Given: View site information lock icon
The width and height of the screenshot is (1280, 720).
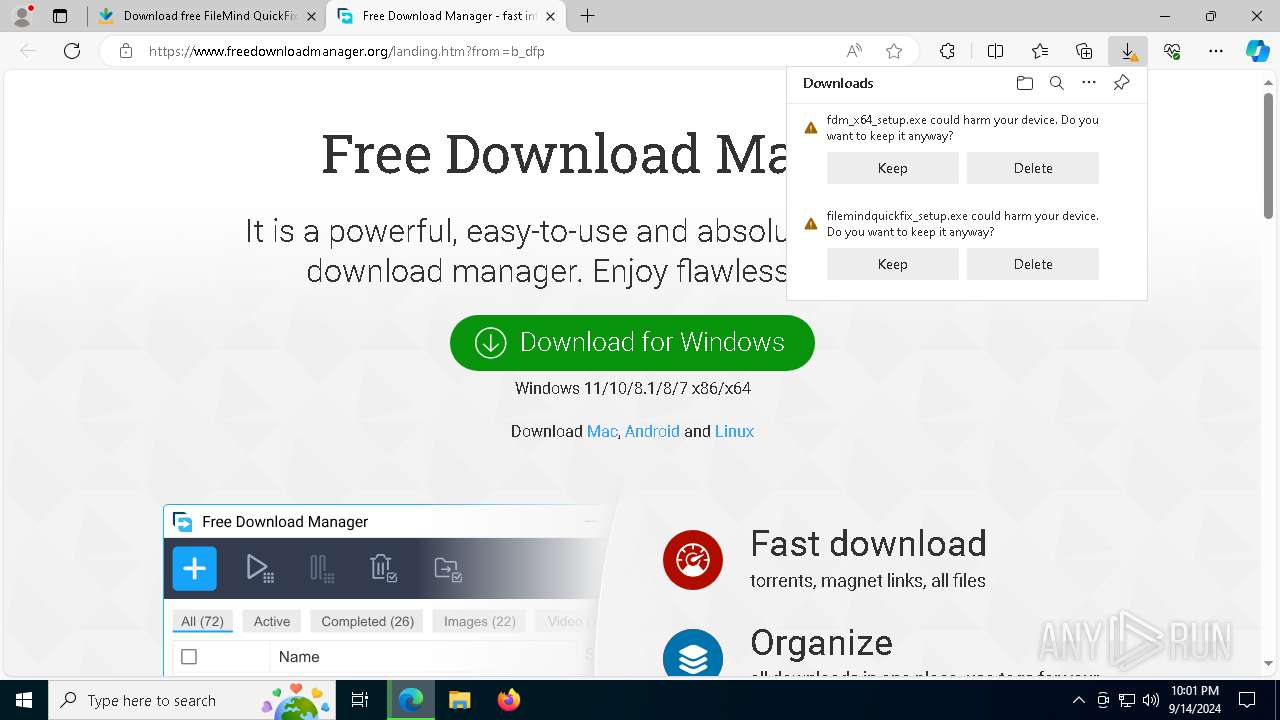Looking at the screenshot, I should 125,51.
